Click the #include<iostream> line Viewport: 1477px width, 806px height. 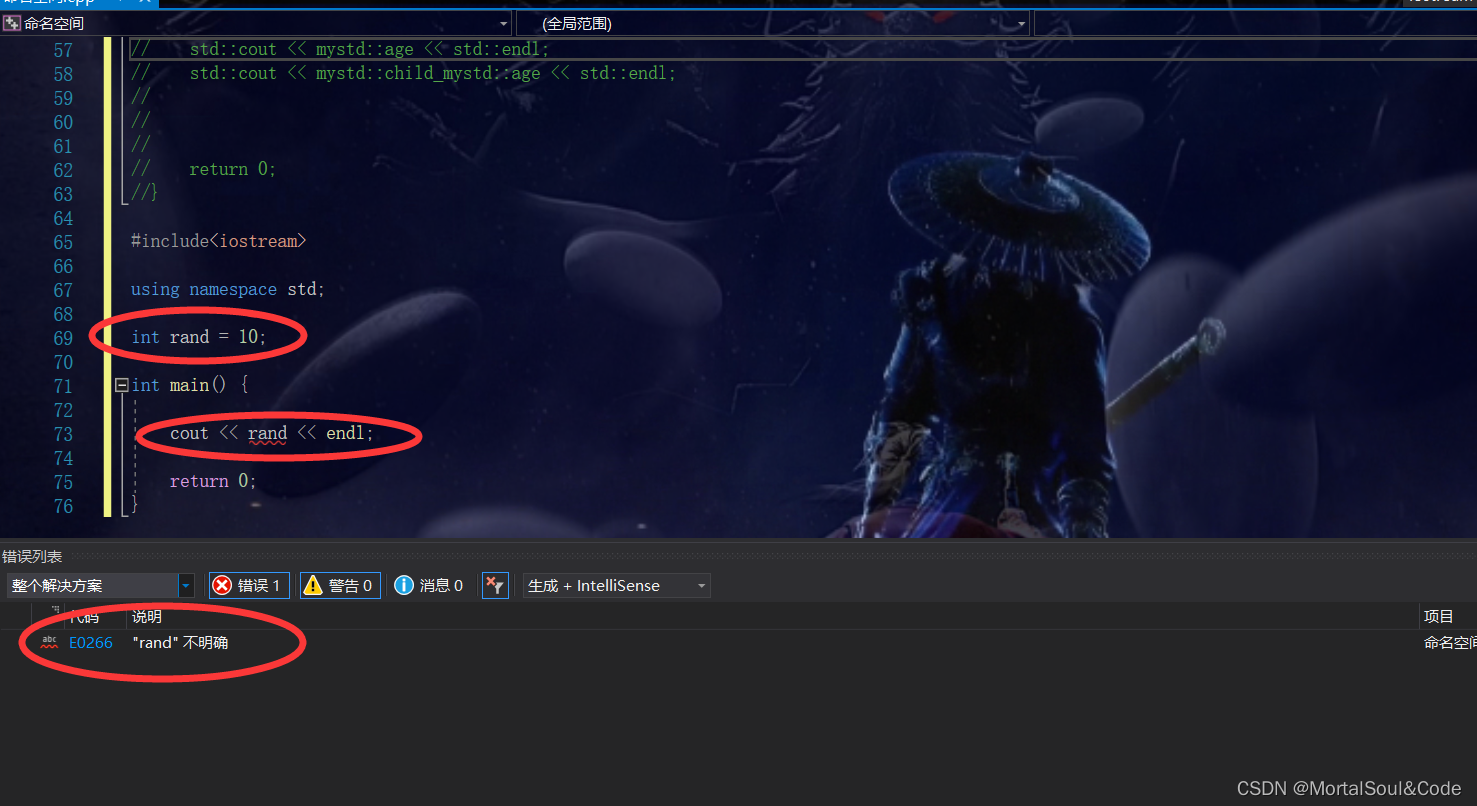(219, 241)
